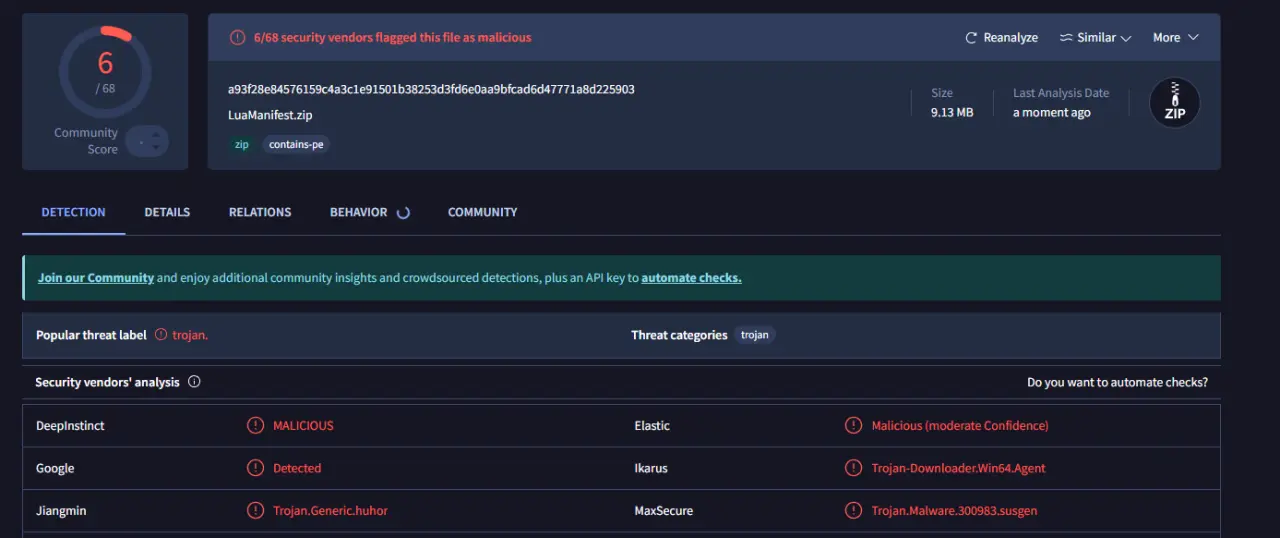Click the alert icon beside trojan threat label
The height and width of the screenshot is (538, 1280).
161,335
